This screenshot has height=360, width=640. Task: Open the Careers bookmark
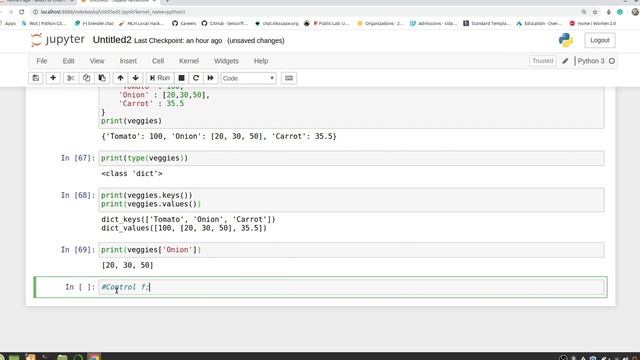pos(184,23)
